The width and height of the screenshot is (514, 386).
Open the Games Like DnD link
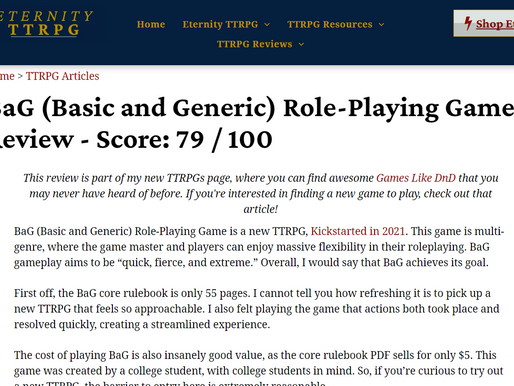[416, 178]
